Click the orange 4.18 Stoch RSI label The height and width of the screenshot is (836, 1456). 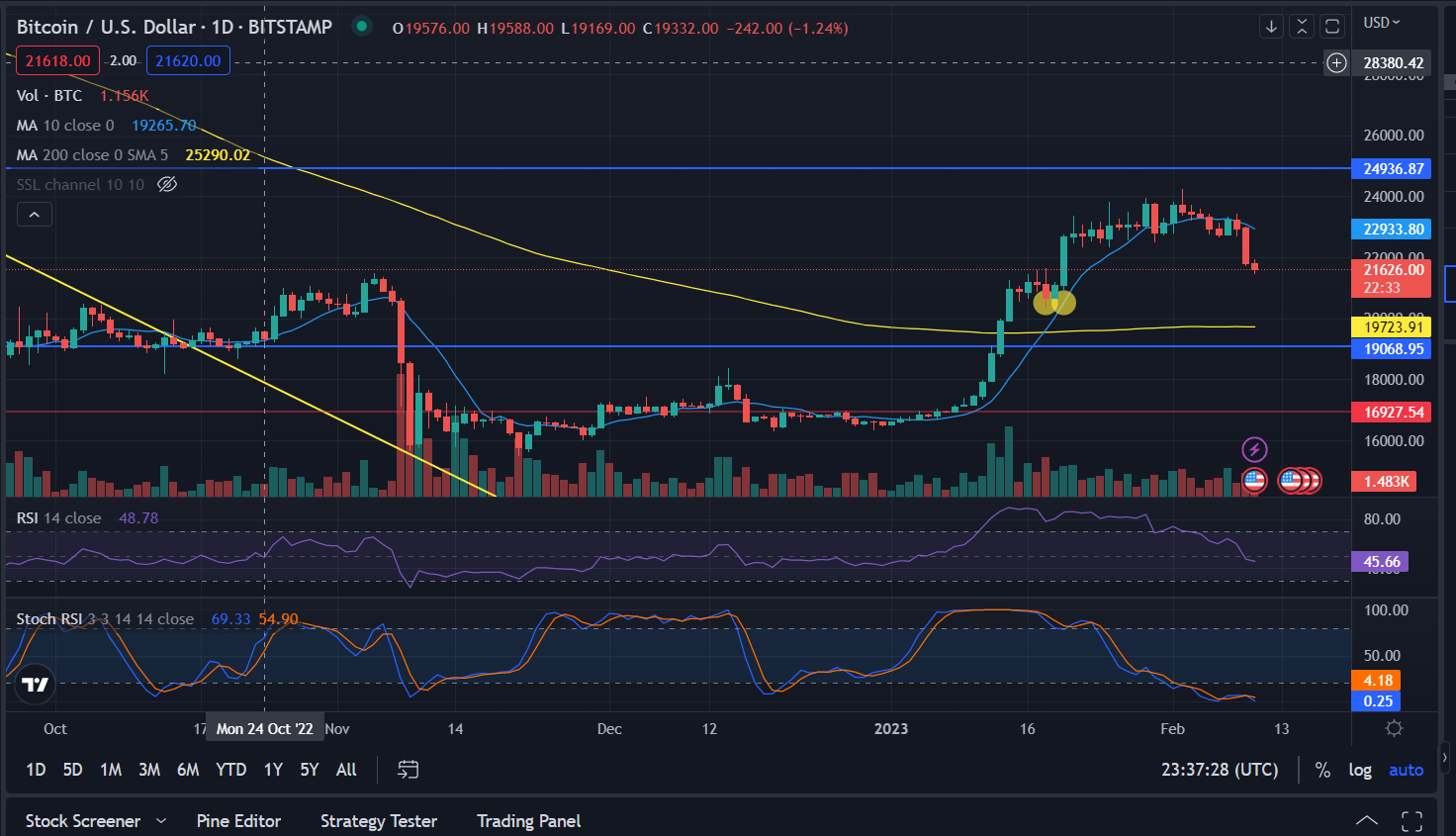pyautogui.click(x=1377, y=681)
